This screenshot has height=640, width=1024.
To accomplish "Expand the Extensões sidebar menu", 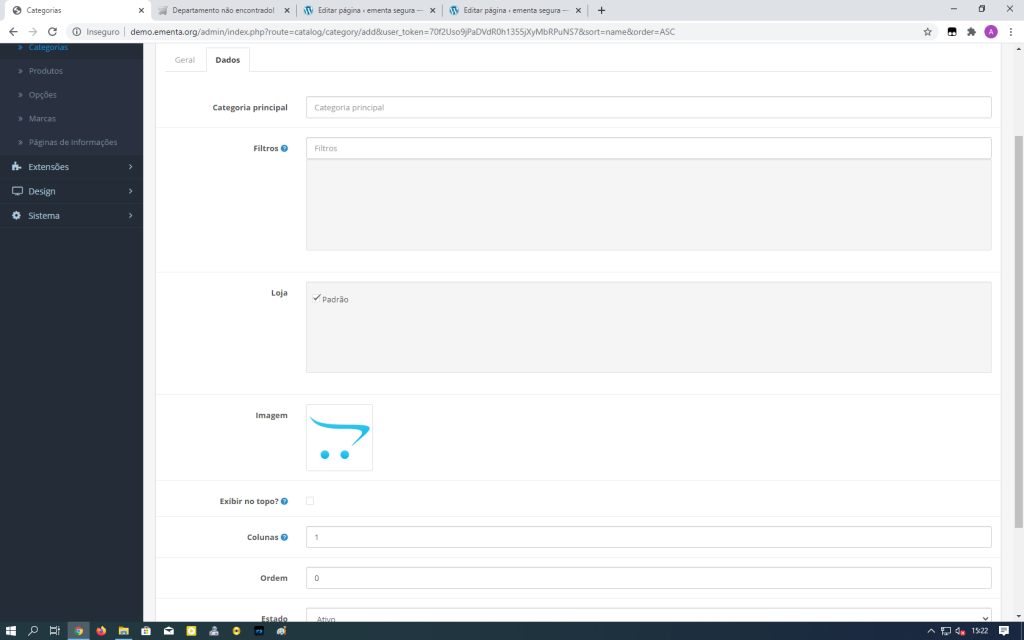I will [x=72, y=167].
